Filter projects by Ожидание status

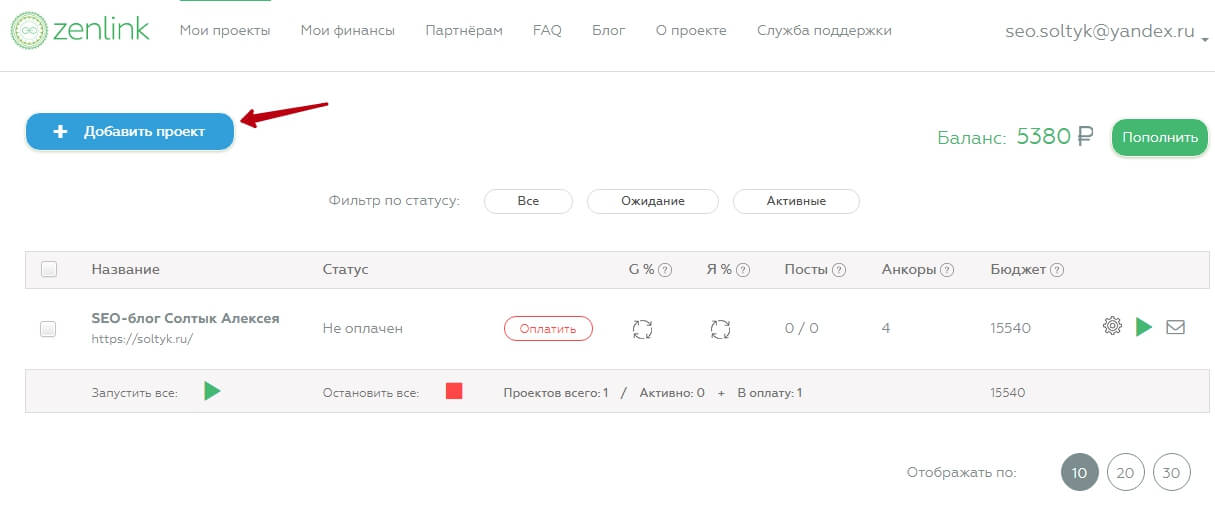[652, 201]
